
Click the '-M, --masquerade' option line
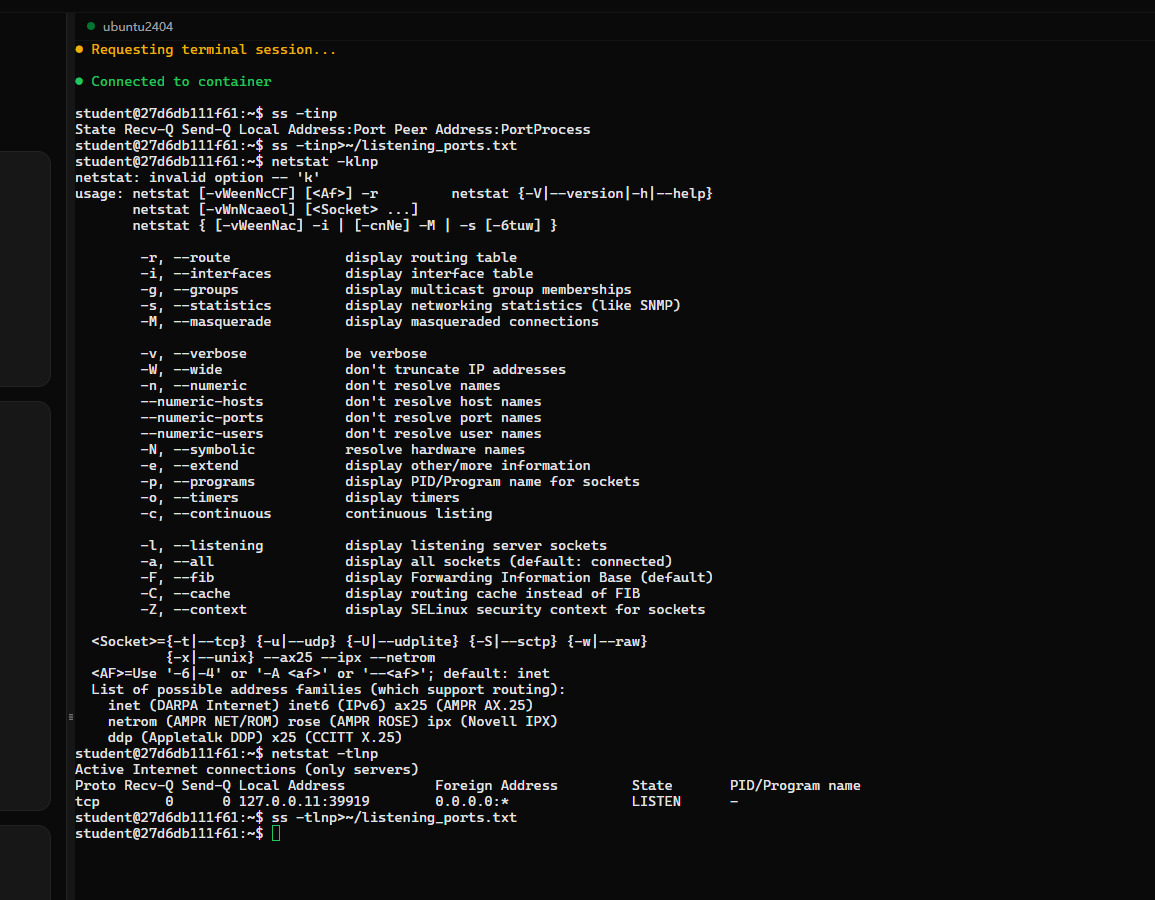point(369,321)
